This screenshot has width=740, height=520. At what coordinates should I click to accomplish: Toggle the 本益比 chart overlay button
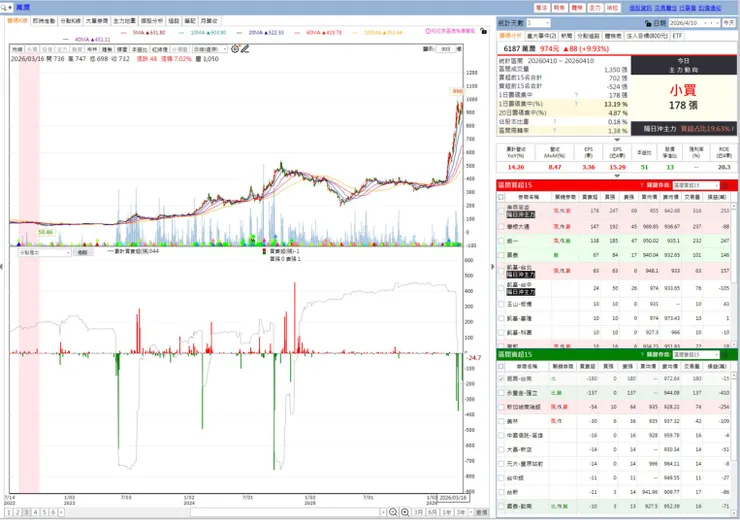(140, 49)
